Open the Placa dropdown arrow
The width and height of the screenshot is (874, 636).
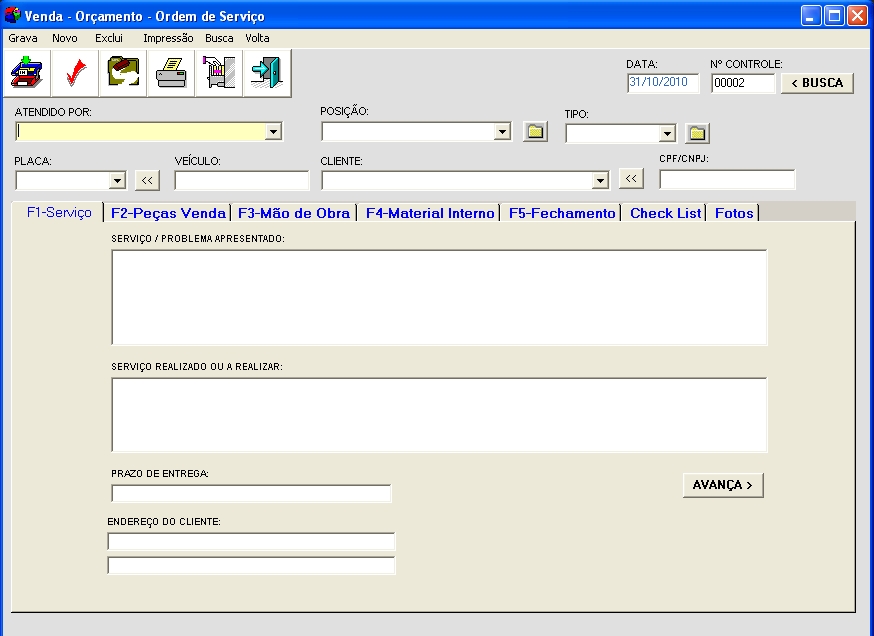point(117,181)
